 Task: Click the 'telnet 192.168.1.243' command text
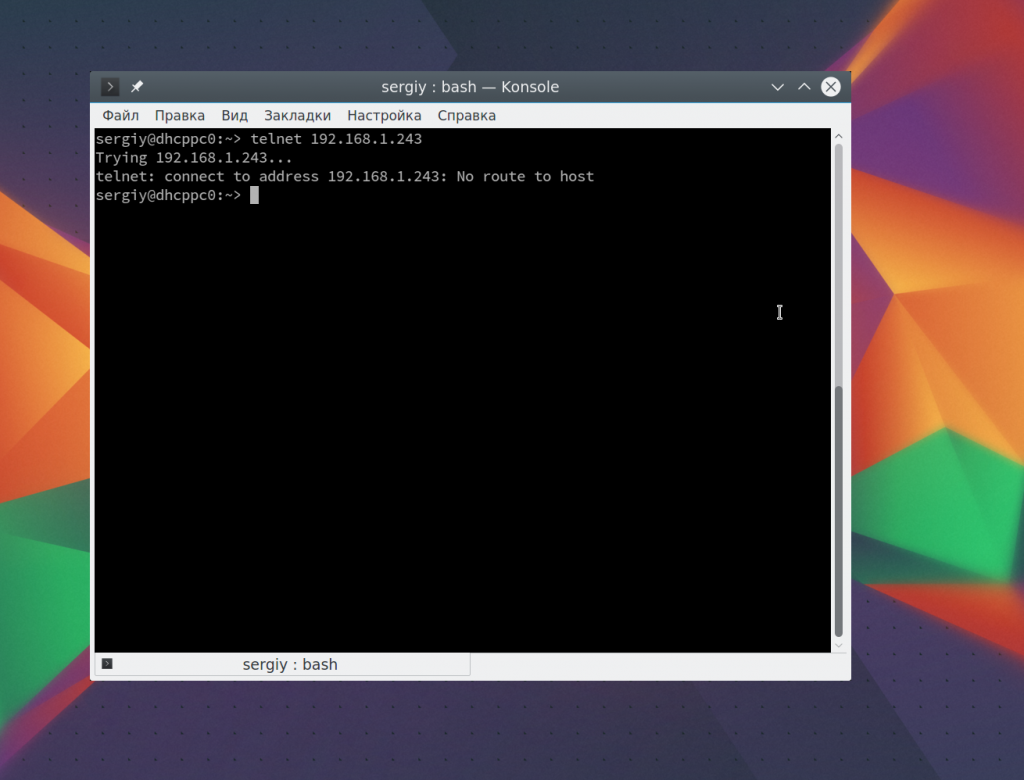[x=336, y=139]
